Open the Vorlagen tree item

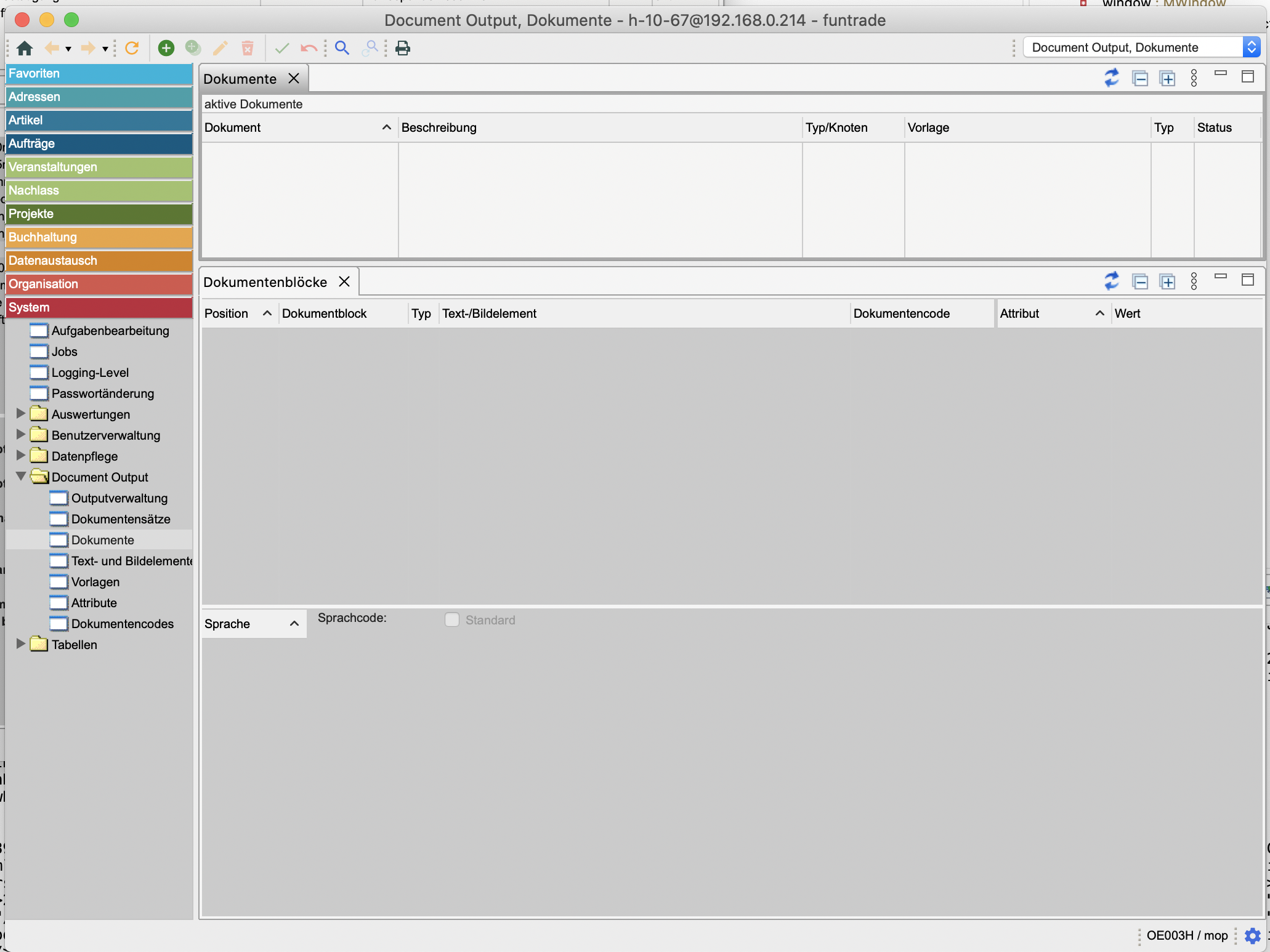[95, 582]
